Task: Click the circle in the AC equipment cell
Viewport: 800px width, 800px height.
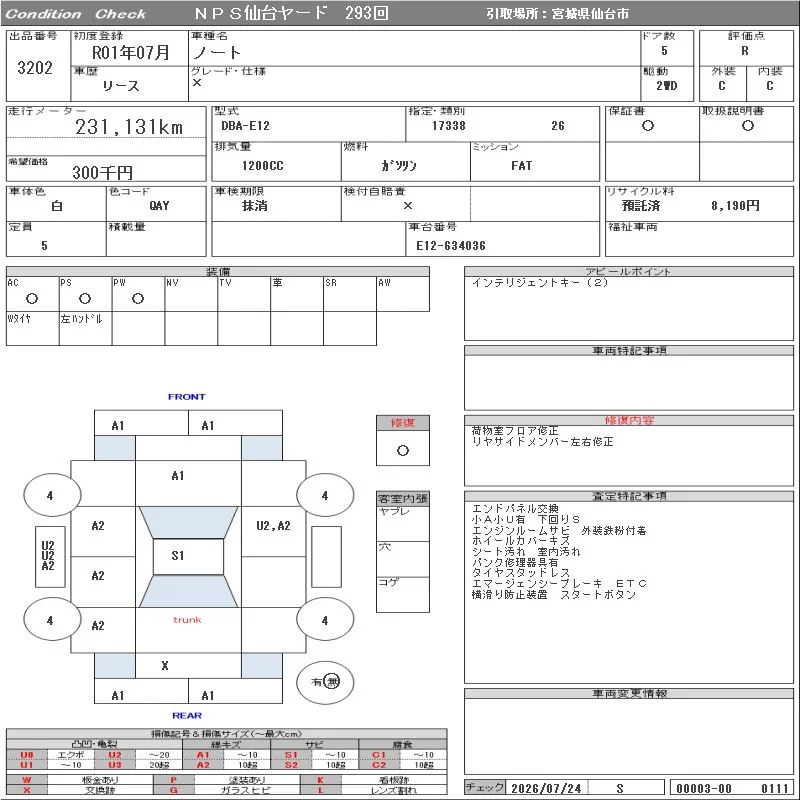Action: (32, 298)
